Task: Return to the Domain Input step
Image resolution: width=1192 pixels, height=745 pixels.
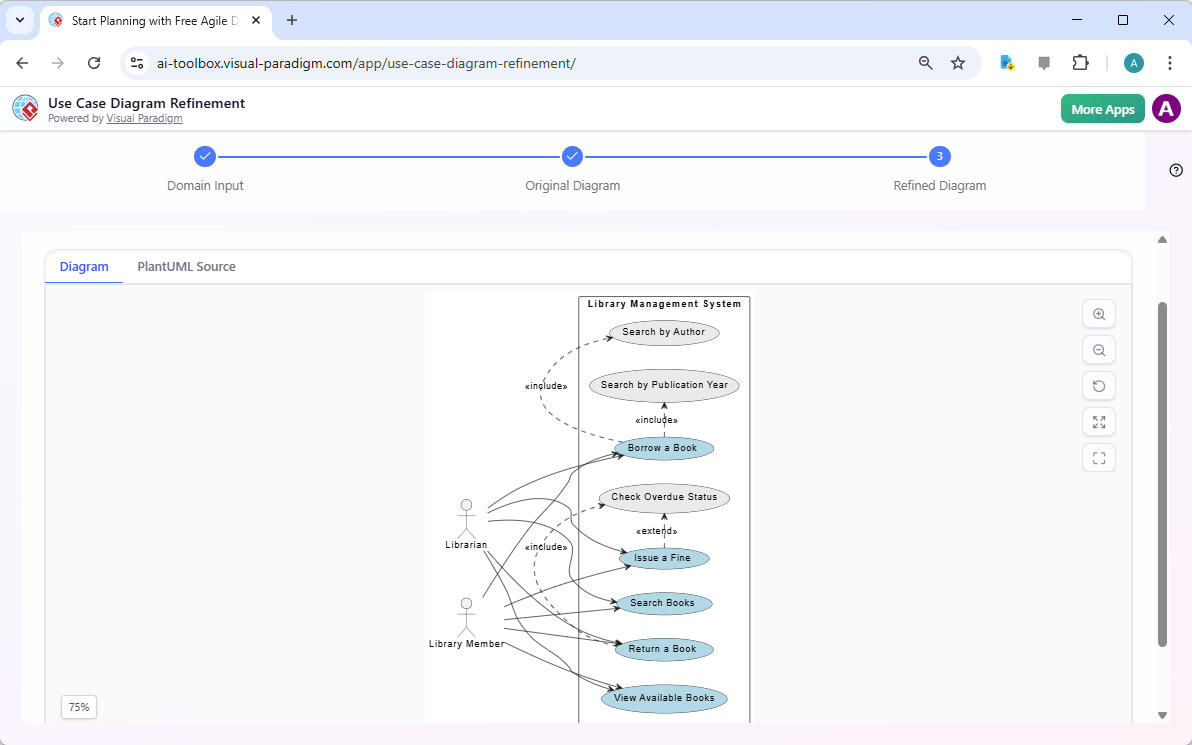Action: pyautogui.click(x=205, y=156)
